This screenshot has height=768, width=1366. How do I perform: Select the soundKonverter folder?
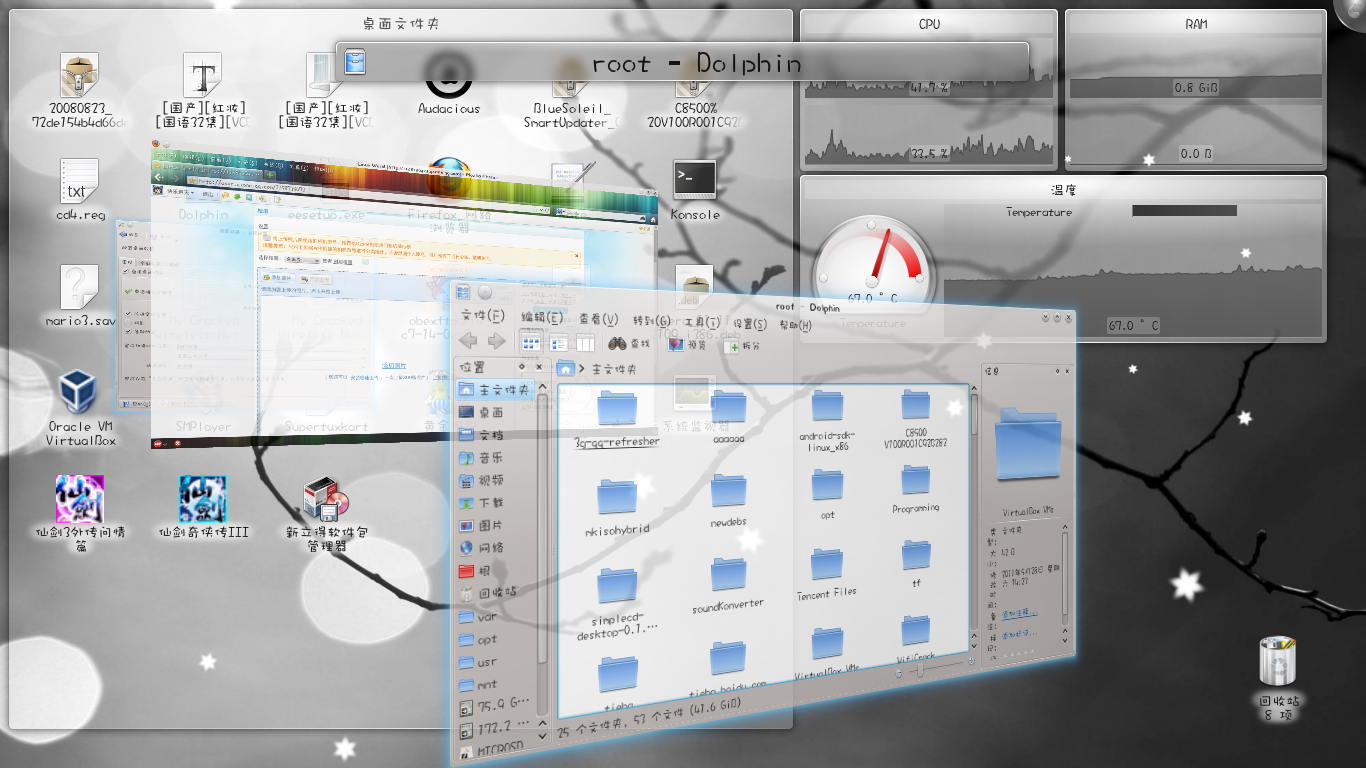tap(728, 585)
